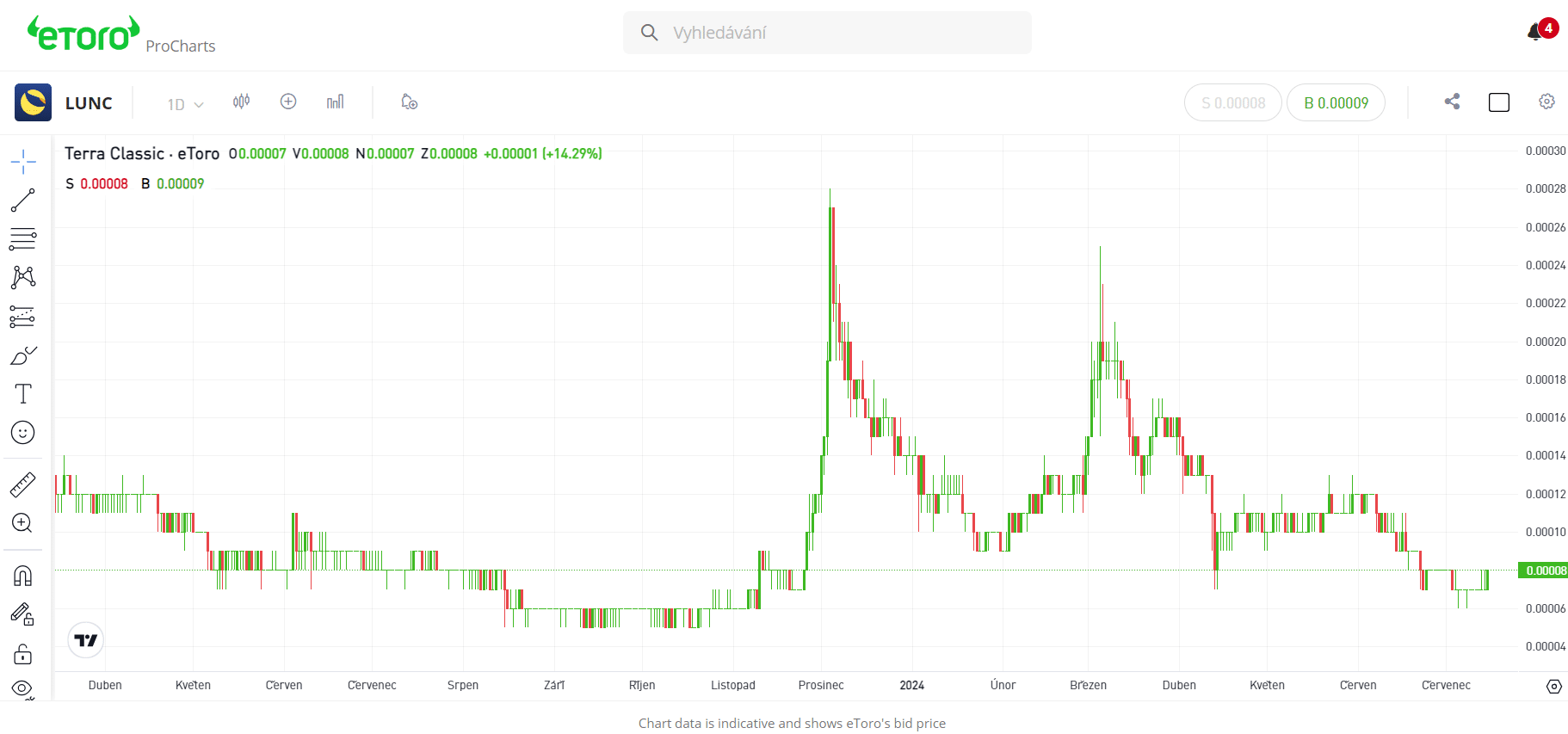Click the Září date label
Image resolution: width=1568 pixels, height=734 pixels.
point(554,685)
